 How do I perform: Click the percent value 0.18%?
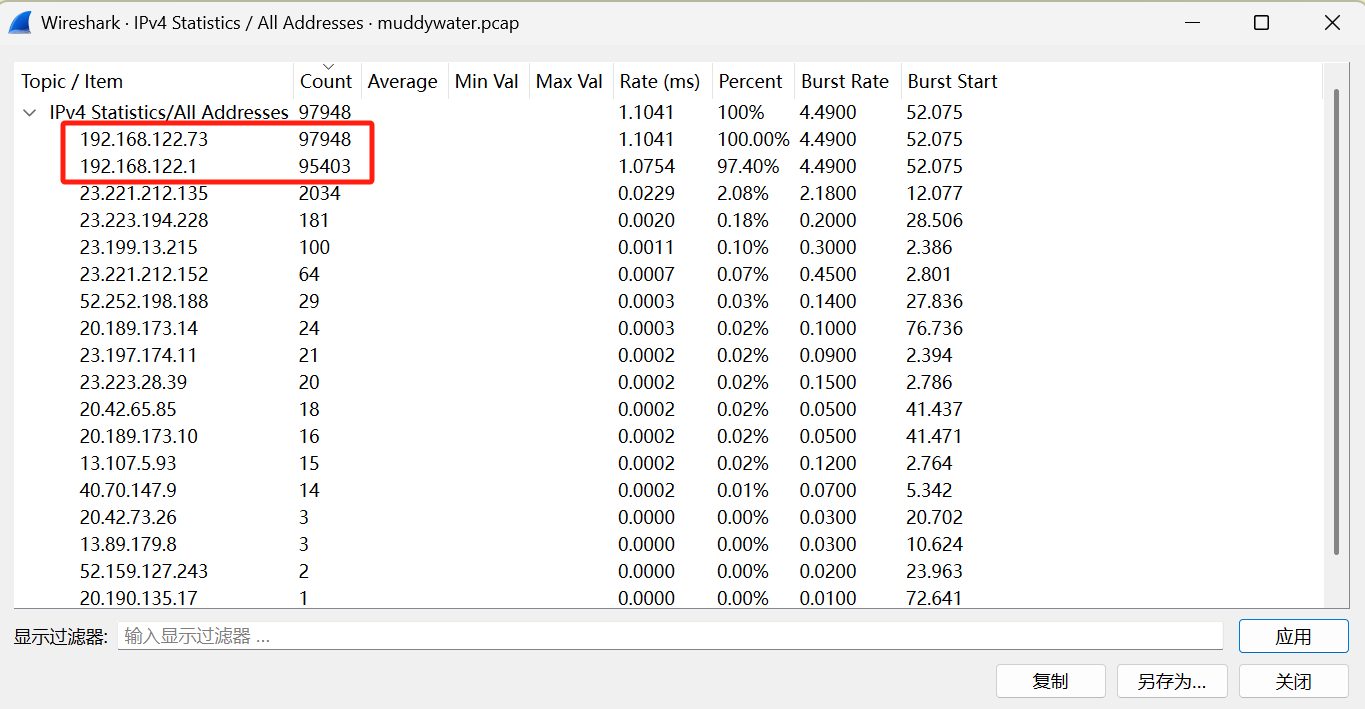pyautogui.click(x=743, y=220)
